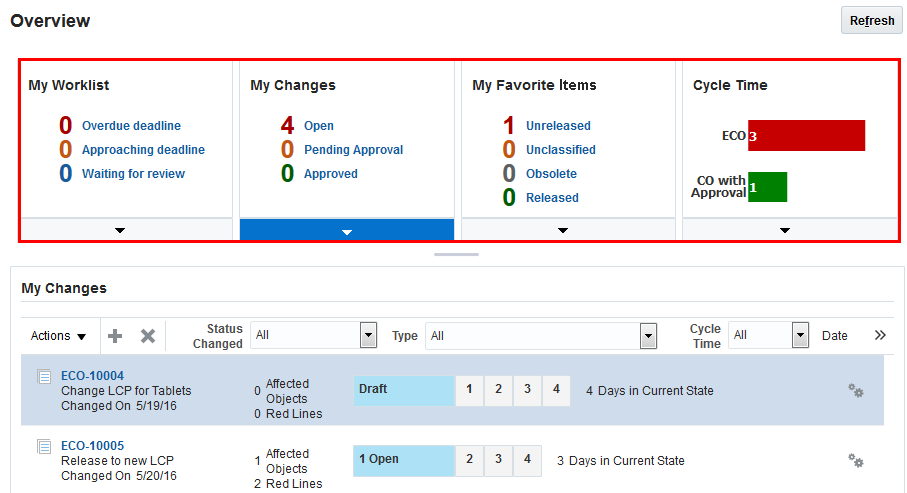The height and width of the screenshot is (493, 907).
Task: Open the Status Changed dropdown
Action: [x=368, y=335]
